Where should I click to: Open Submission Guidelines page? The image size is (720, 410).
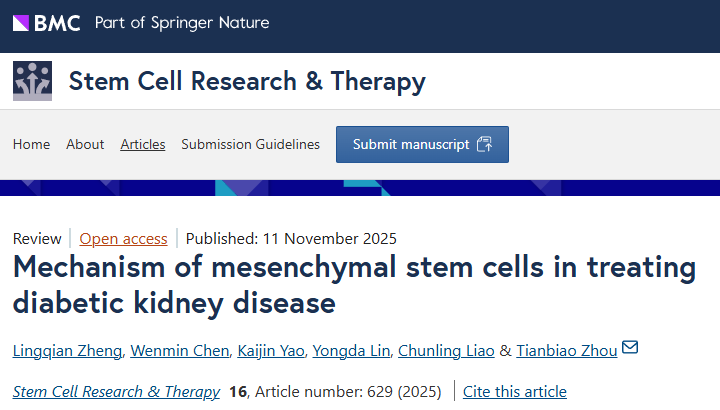pos(250,144)
